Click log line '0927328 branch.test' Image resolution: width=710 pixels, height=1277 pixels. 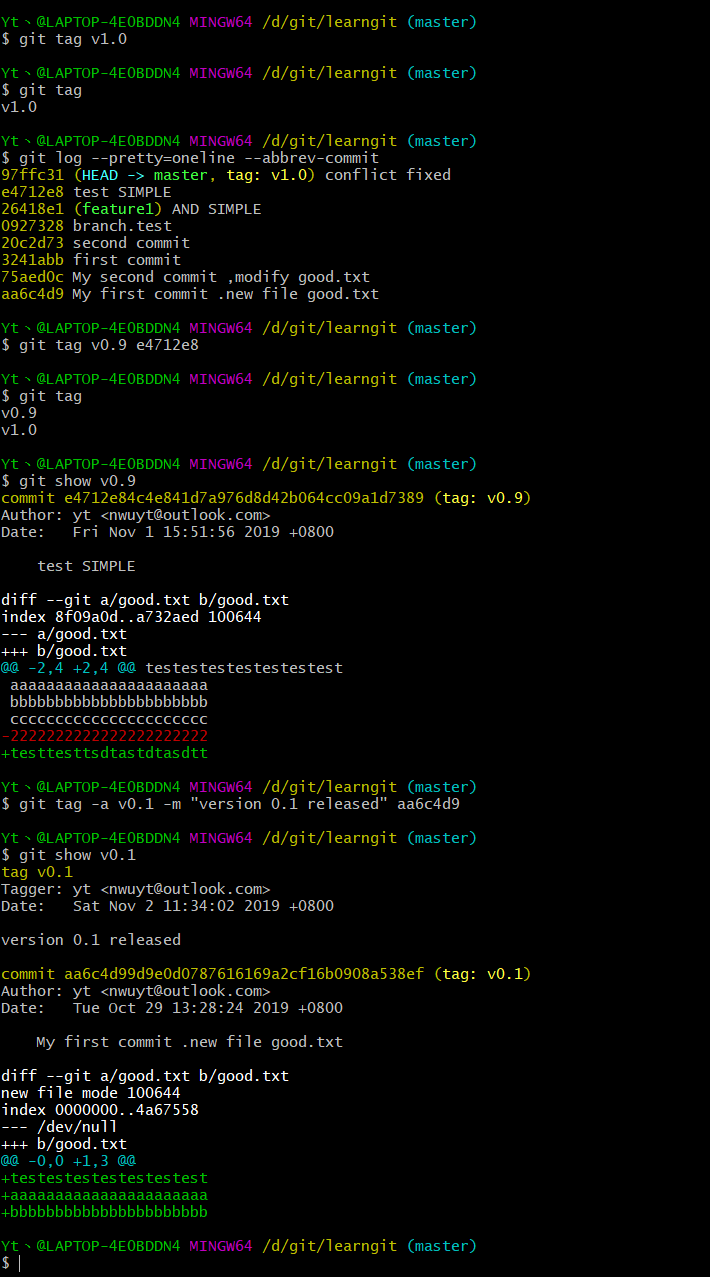point(86,226)
